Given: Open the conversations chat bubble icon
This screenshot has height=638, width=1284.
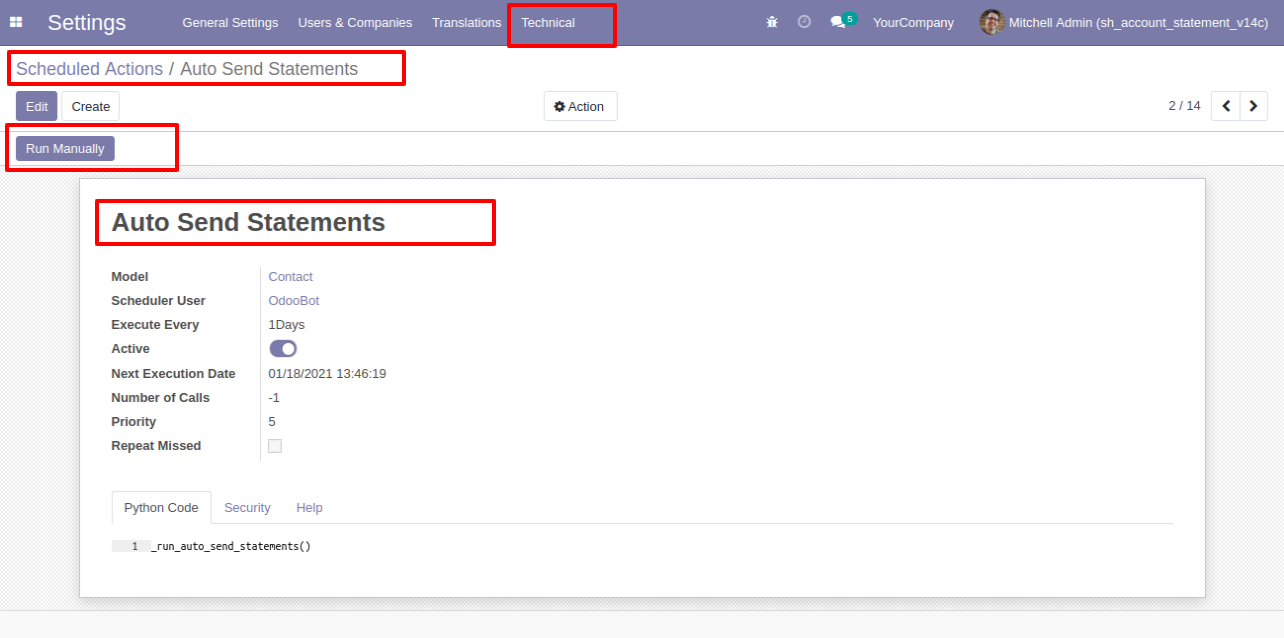Looking at the screenshot, I should point(838,22).
